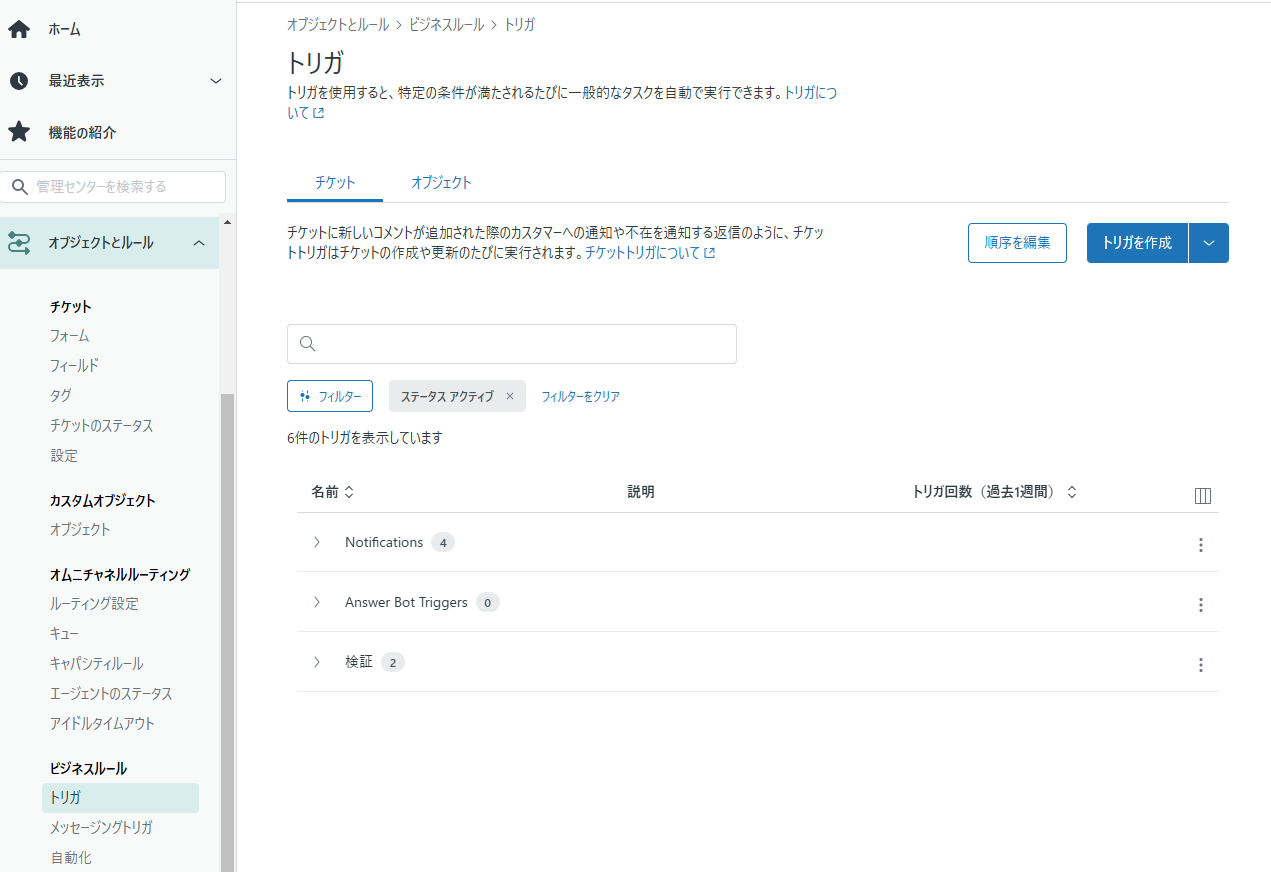Select オブジェクト under カスタムオブジェクト
This screenshot has width=1271, height=872.
(x=80, y=530)
